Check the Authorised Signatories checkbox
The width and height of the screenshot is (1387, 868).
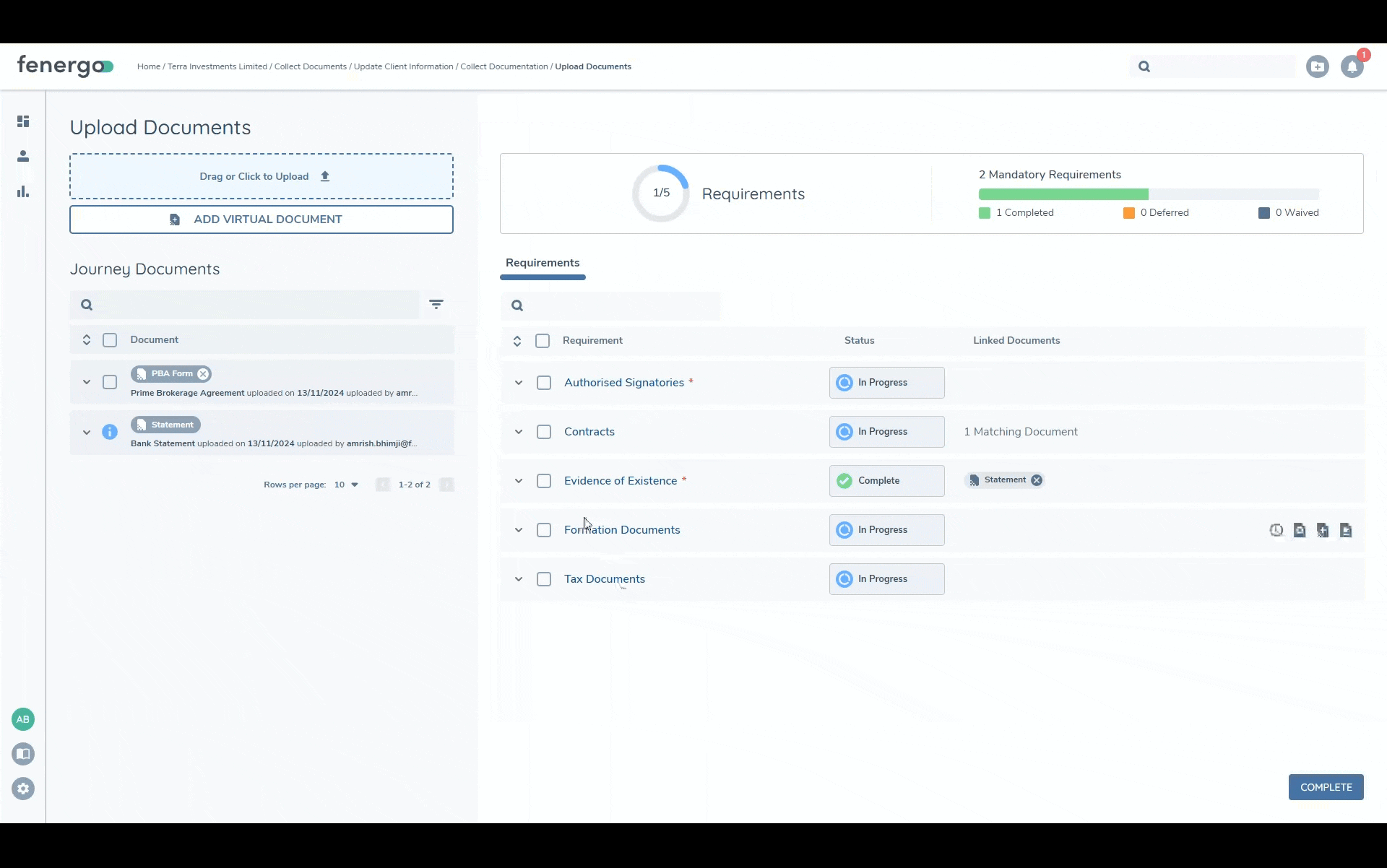544,383
